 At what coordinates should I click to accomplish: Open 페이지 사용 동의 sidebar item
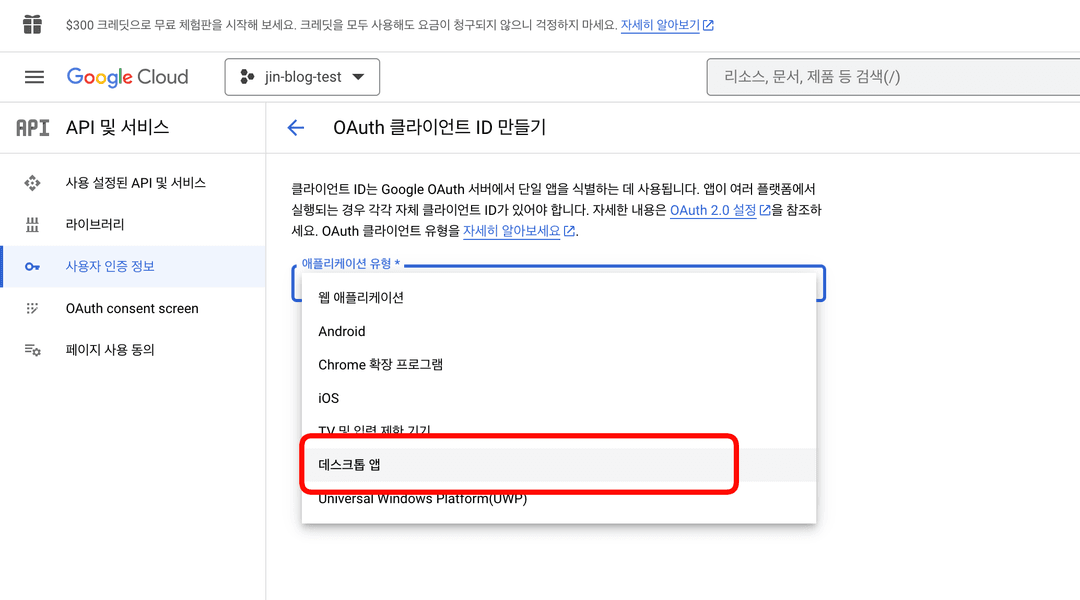pos(133,350)
